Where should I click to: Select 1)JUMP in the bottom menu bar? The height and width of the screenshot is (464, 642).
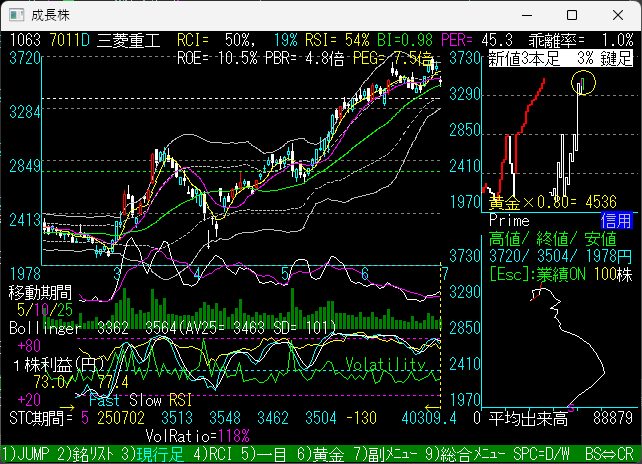[x=25, y=454]
